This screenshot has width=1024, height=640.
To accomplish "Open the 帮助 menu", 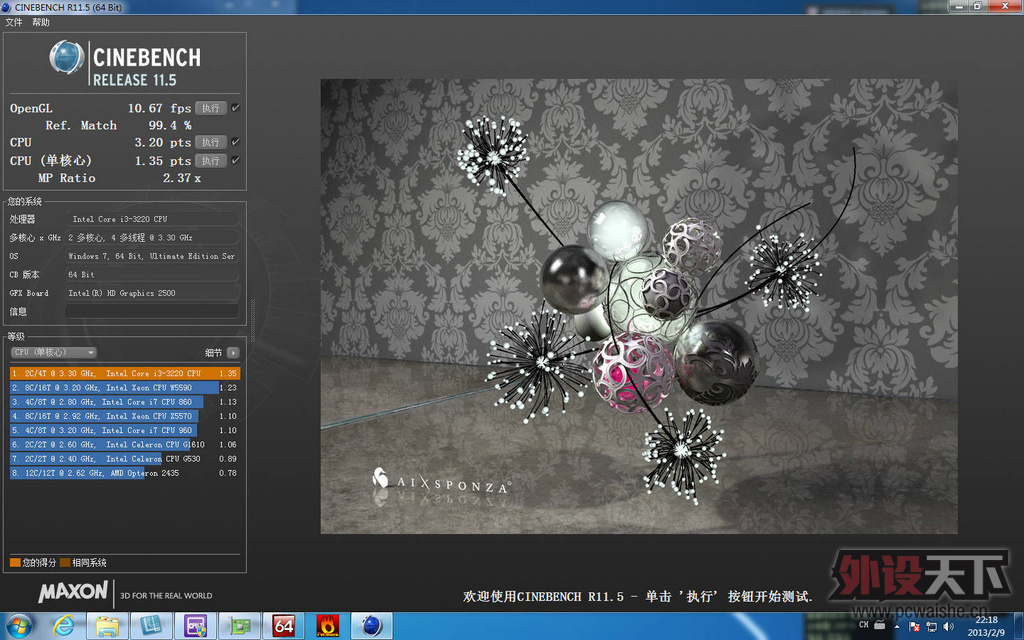I will (x=40, y=22).
